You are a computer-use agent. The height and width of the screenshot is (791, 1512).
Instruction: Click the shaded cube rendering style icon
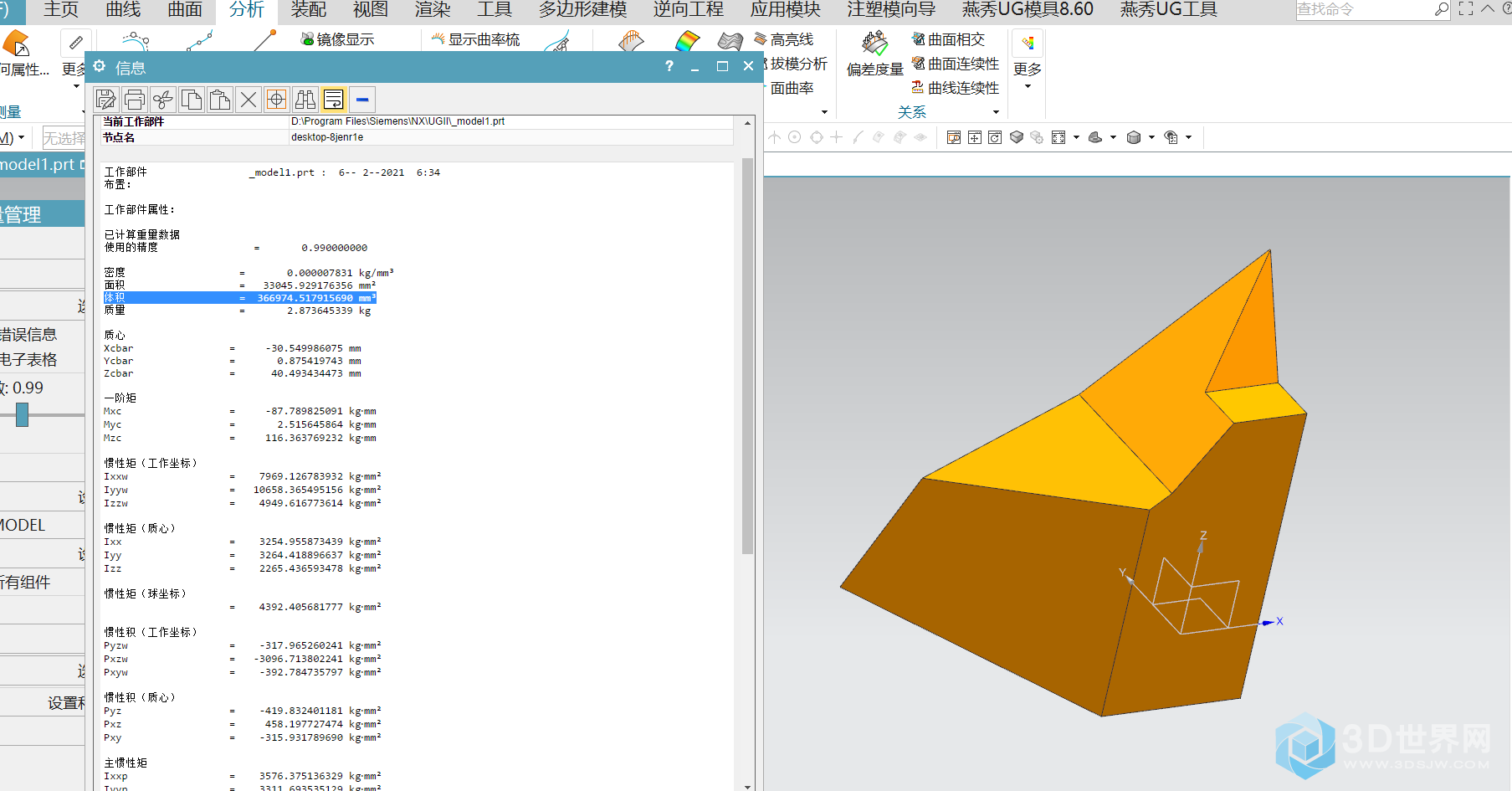coord(1134,137)
